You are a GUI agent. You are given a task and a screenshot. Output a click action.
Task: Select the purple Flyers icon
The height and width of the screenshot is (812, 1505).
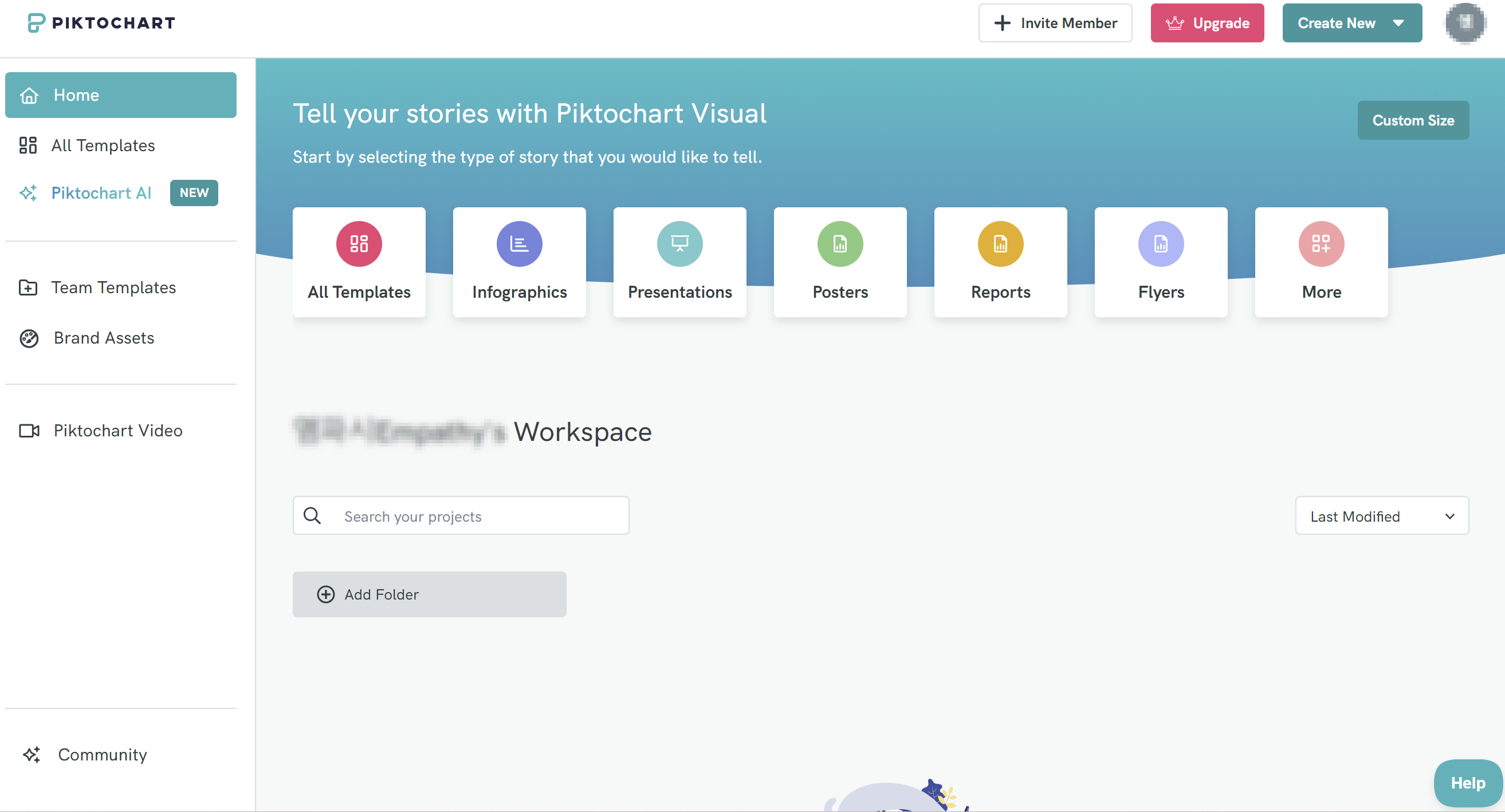(1161, 243)
